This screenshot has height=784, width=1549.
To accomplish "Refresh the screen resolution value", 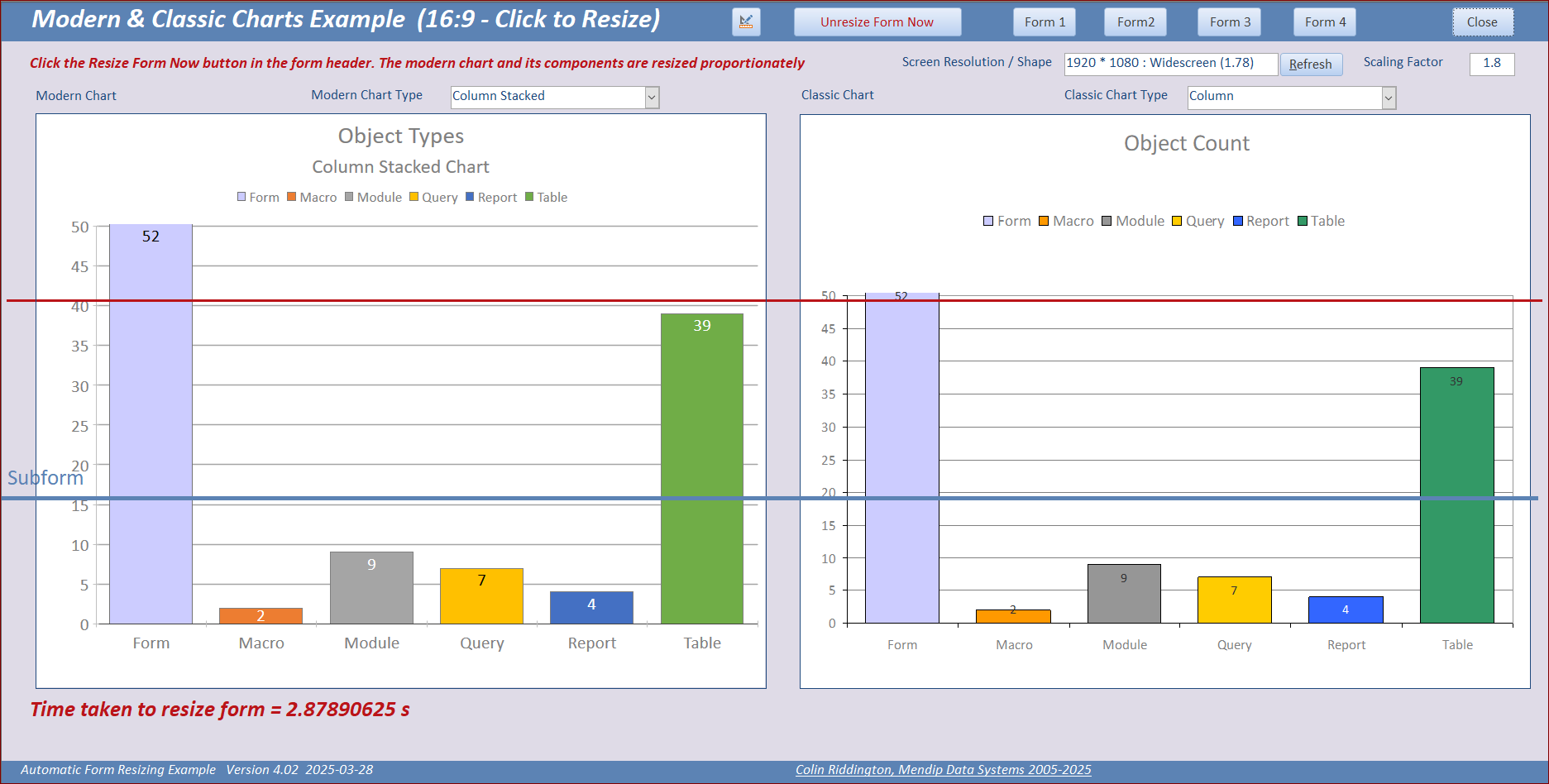I will tap(1311, 65).
